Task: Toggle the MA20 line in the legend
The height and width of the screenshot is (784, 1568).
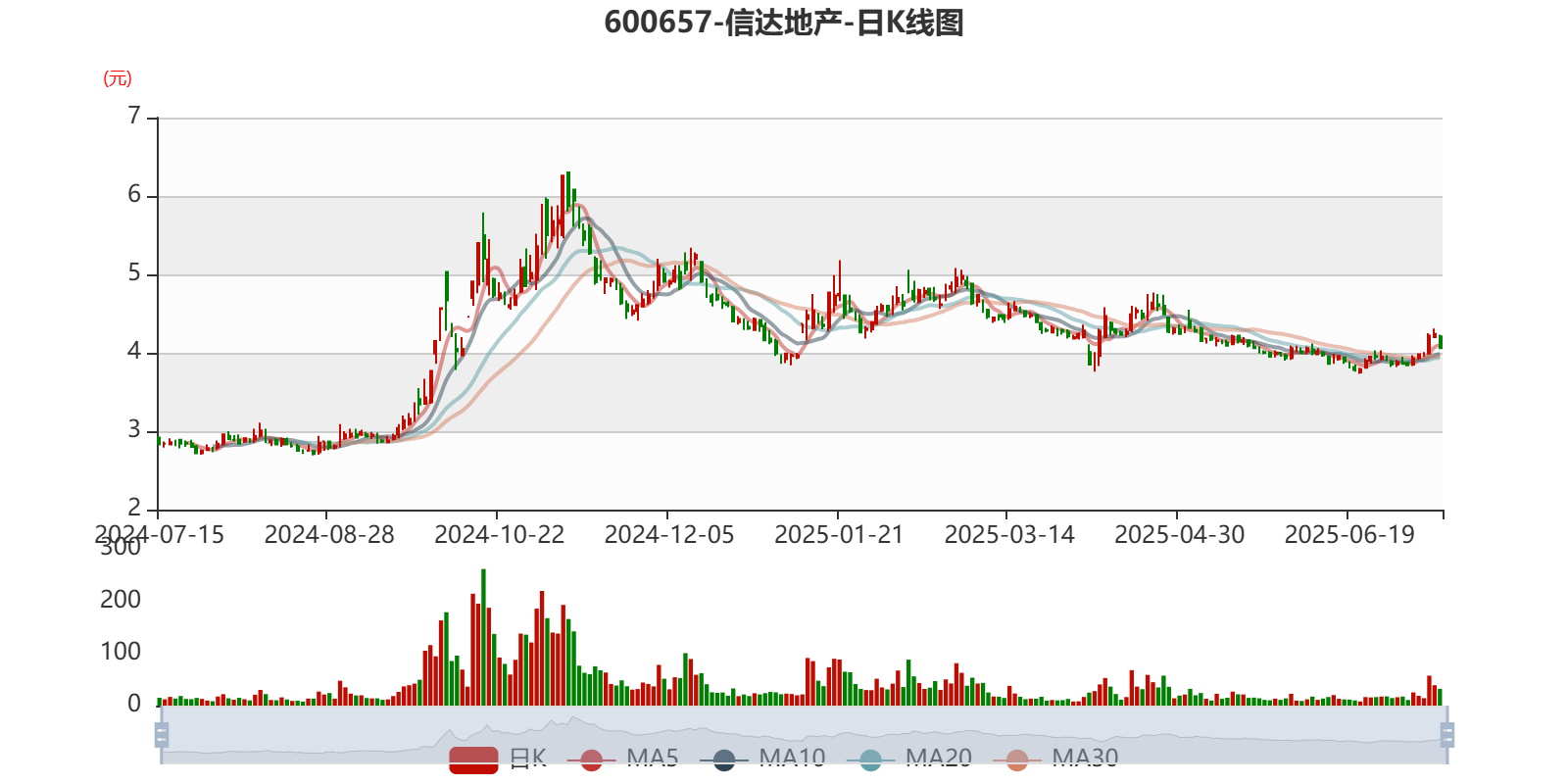Action: 909,759
